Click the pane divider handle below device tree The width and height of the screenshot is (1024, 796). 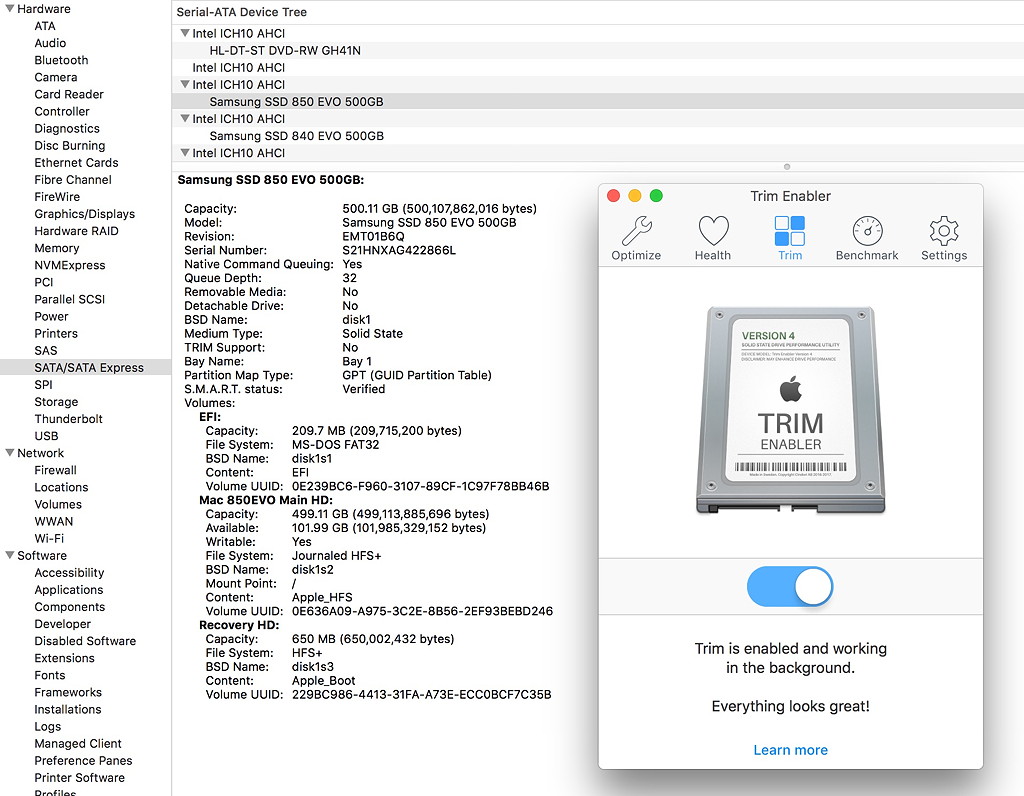(787, 167)
